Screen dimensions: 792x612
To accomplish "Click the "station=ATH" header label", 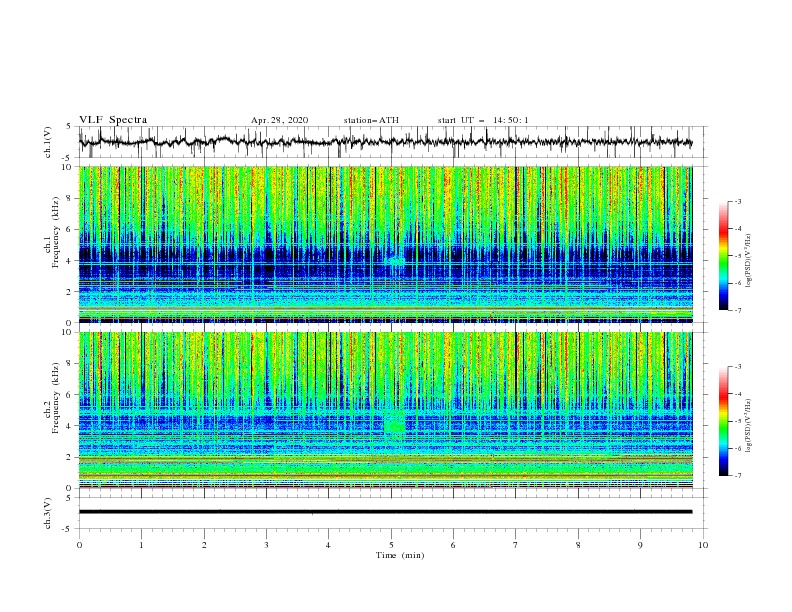I will click(x=371, y=120).
